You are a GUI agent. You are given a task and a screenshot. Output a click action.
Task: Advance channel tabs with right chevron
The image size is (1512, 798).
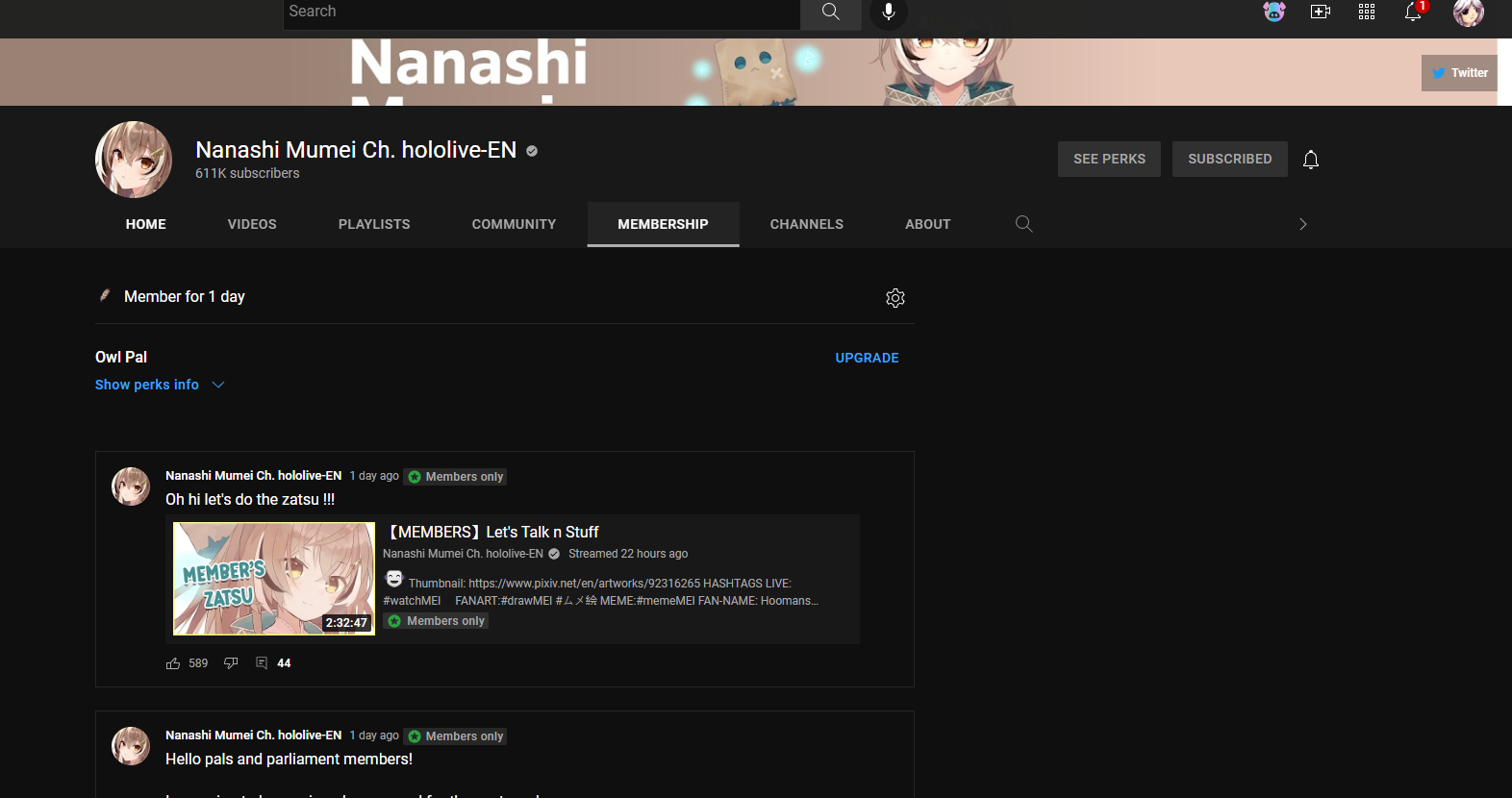(x=1303, y=224)
